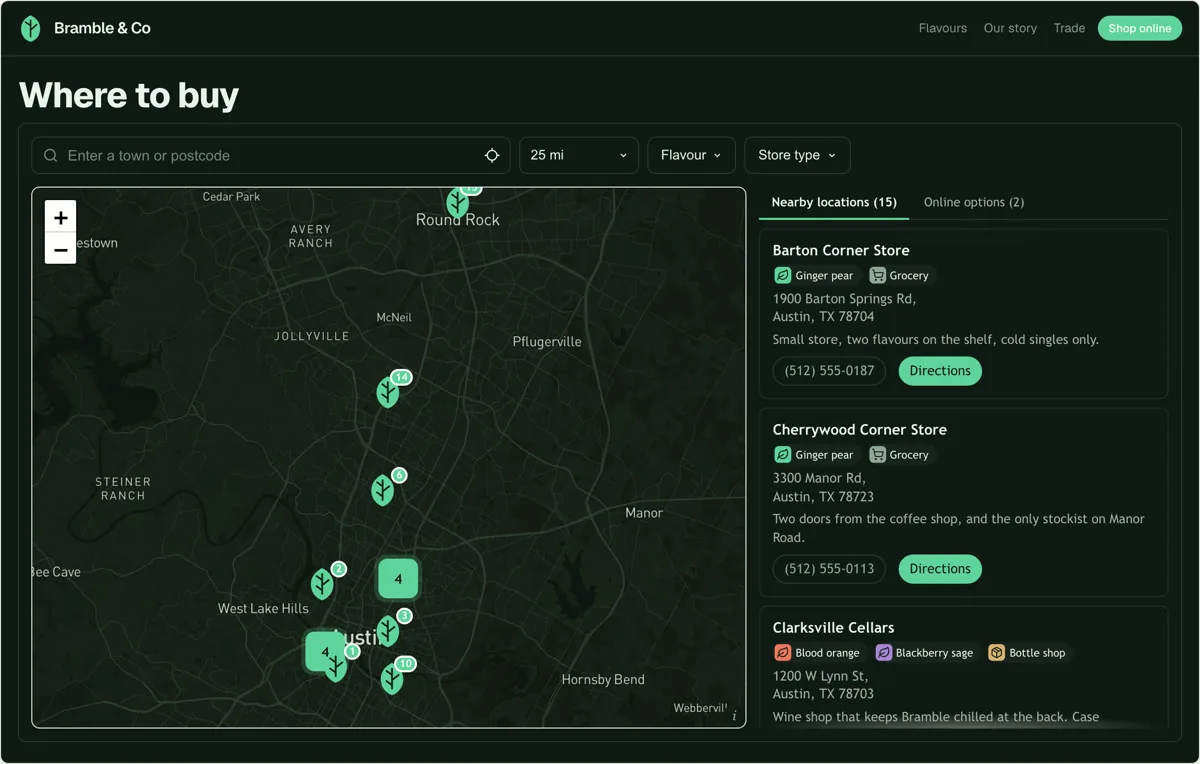This screenshot has height=764, width=1200.
Task: Call (512) 555-0113
Action: (829, 568)
